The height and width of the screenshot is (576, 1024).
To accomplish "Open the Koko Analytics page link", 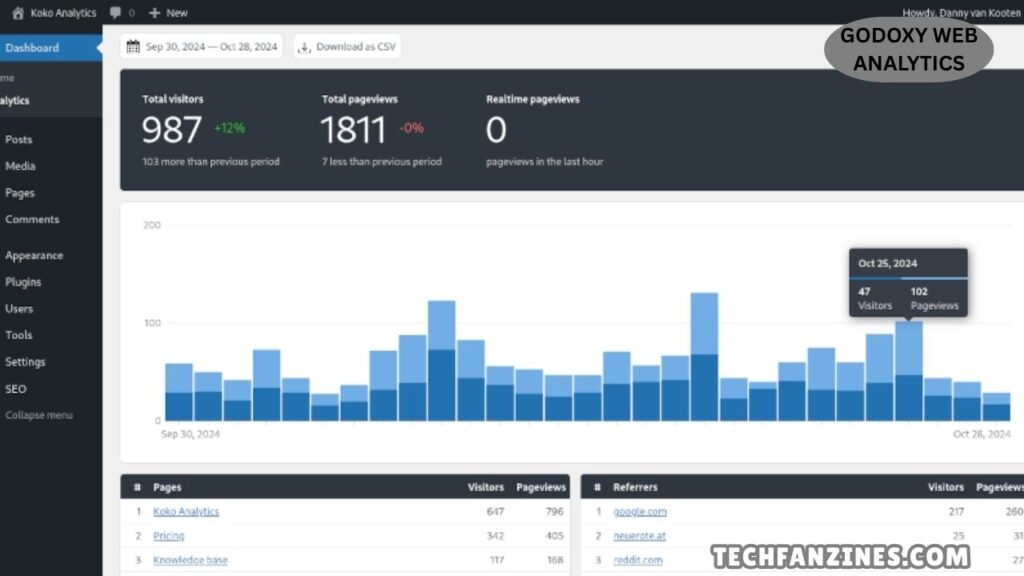I will [186, 512].
